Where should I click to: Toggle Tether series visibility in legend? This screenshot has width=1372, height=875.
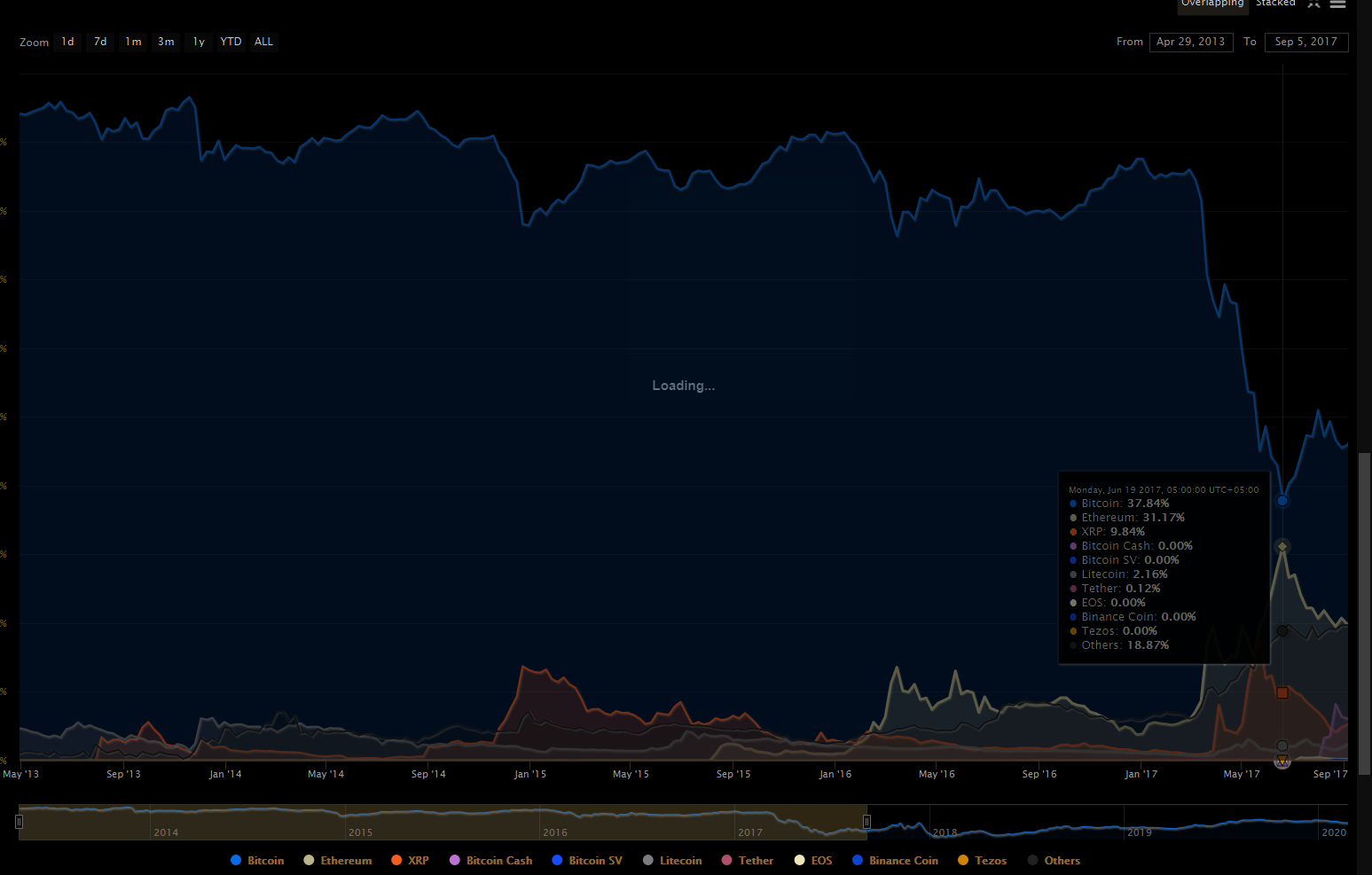(748, 861)
